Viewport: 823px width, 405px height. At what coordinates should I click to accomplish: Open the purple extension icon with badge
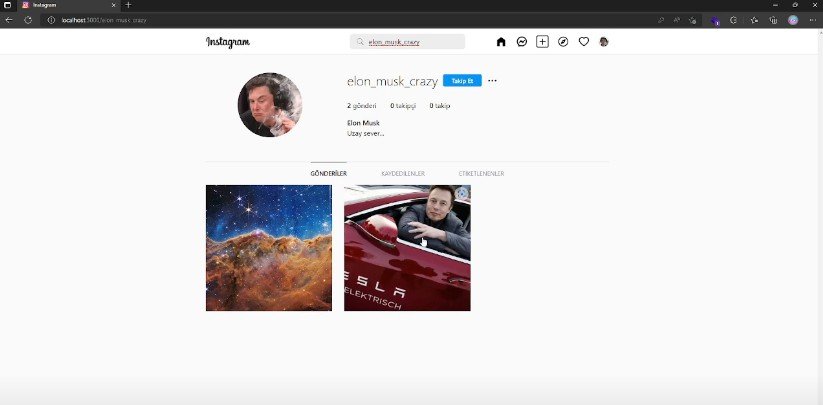[715, 20]
